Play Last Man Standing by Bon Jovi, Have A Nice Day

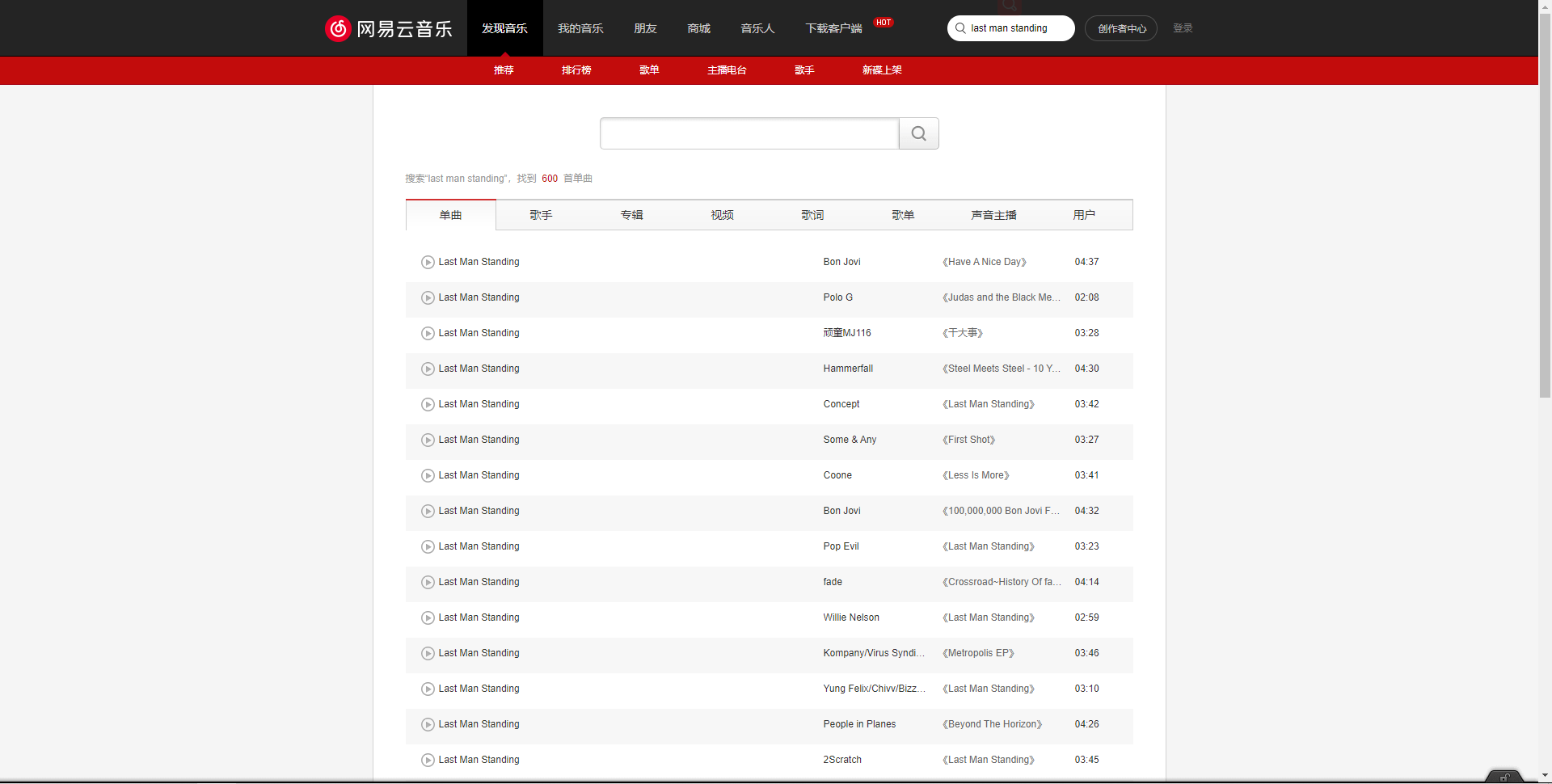[x=428, y=262]
